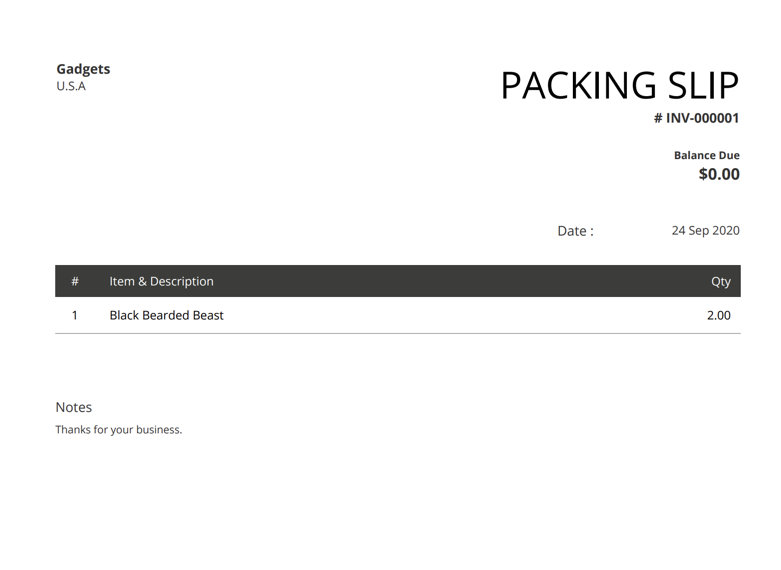Click the Date label
This screenshot has width=781, height=570.
pos(572,231)
